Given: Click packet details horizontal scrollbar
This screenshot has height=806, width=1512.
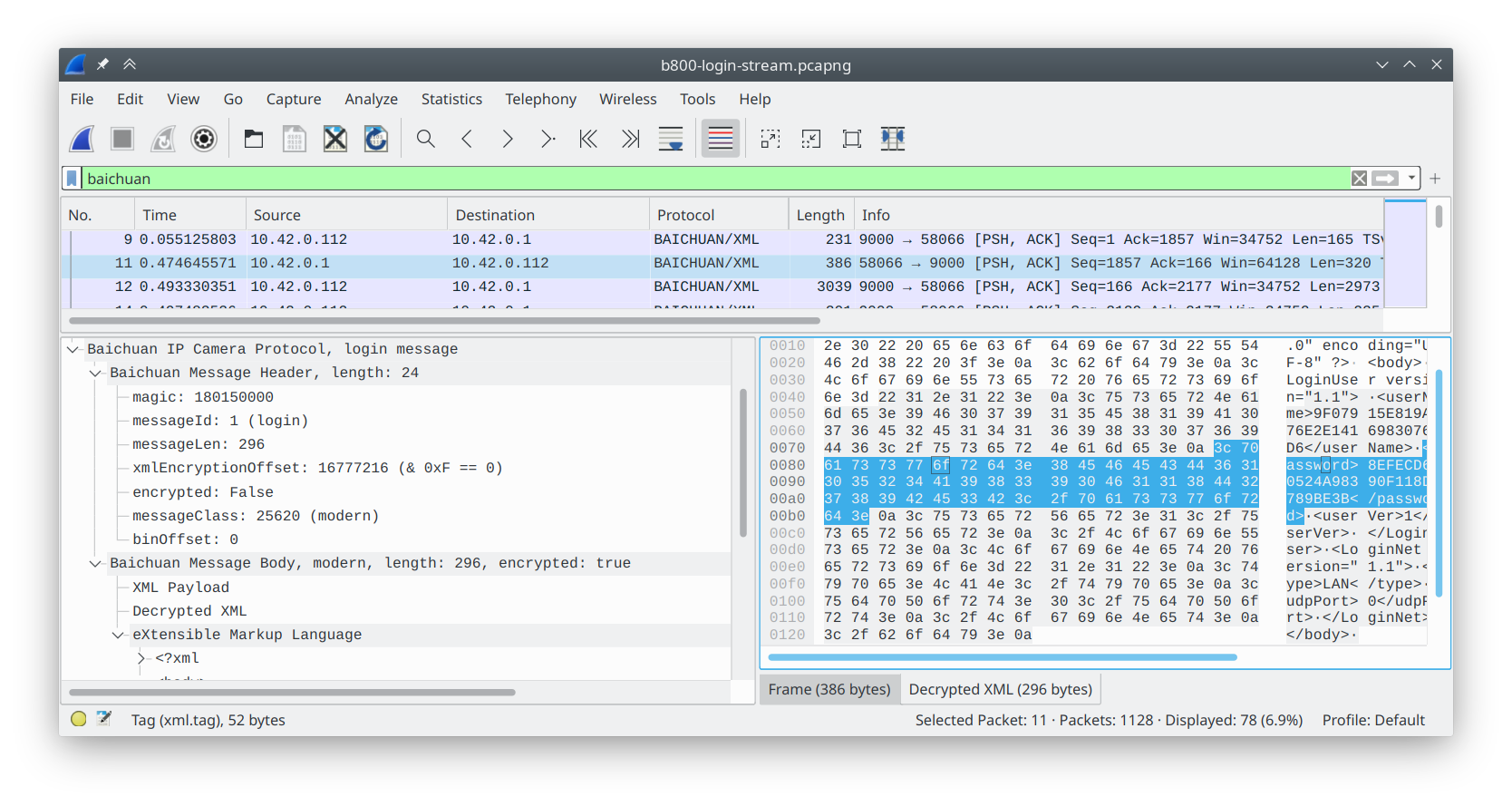Looking at the screenshot, I should (292, 692).
